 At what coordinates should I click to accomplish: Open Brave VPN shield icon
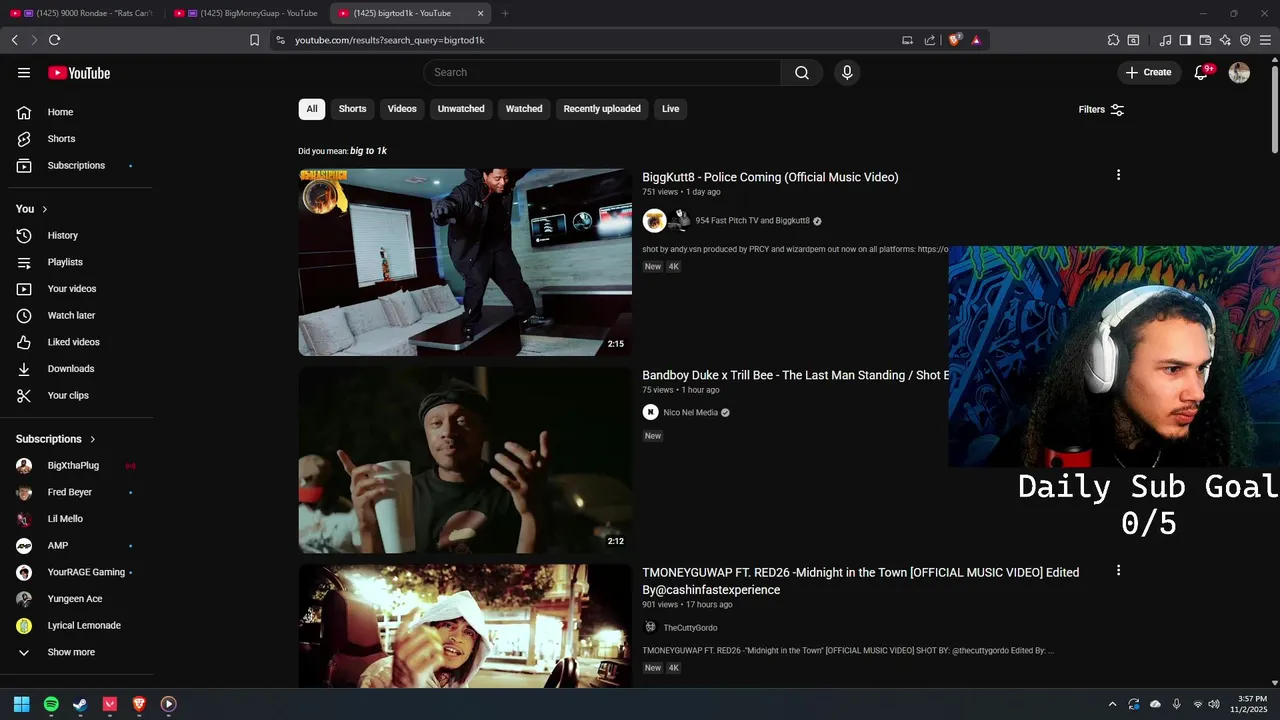(1245, 40)
